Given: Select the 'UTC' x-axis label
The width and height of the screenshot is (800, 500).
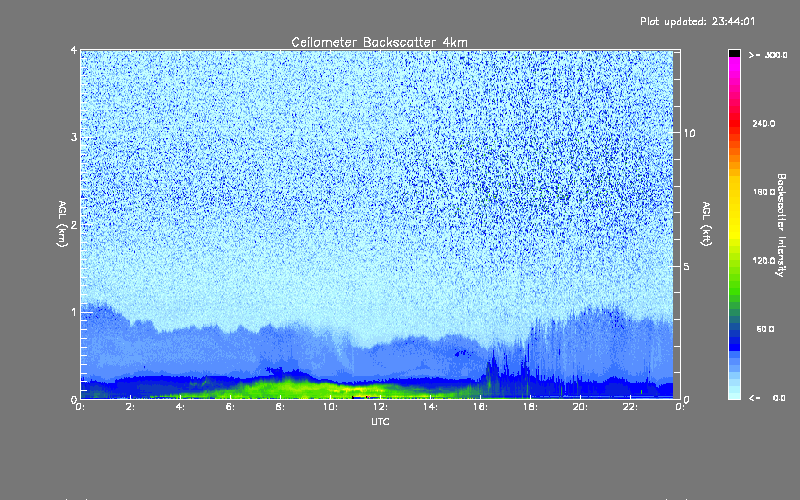Looking at the screenshot, I should tap(380, 421).
